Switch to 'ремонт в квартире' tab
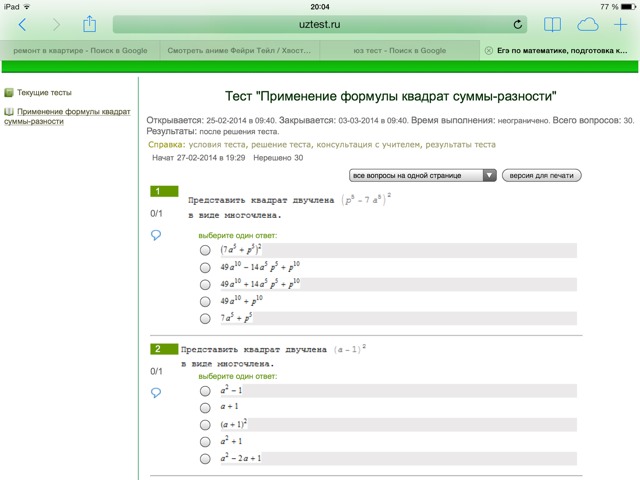Screen dimensions: 640x480 click(x=80, y=51)
